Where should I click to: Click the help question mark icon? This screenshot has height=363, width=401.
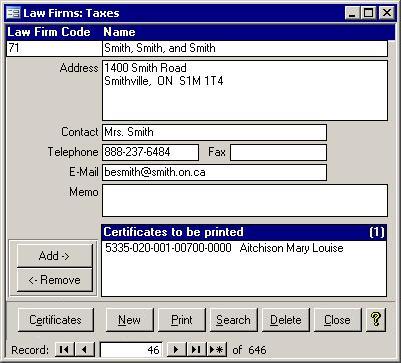pos(376,319)
